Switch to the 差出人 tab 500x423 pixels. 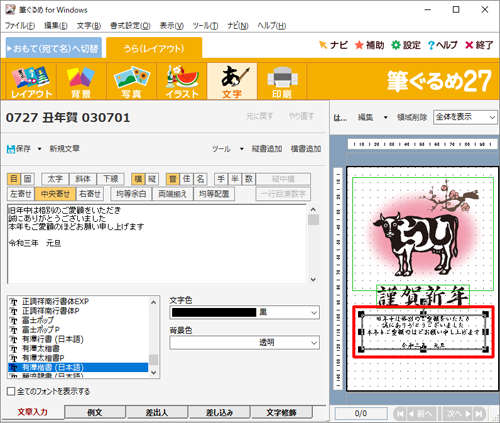(157, 413)
